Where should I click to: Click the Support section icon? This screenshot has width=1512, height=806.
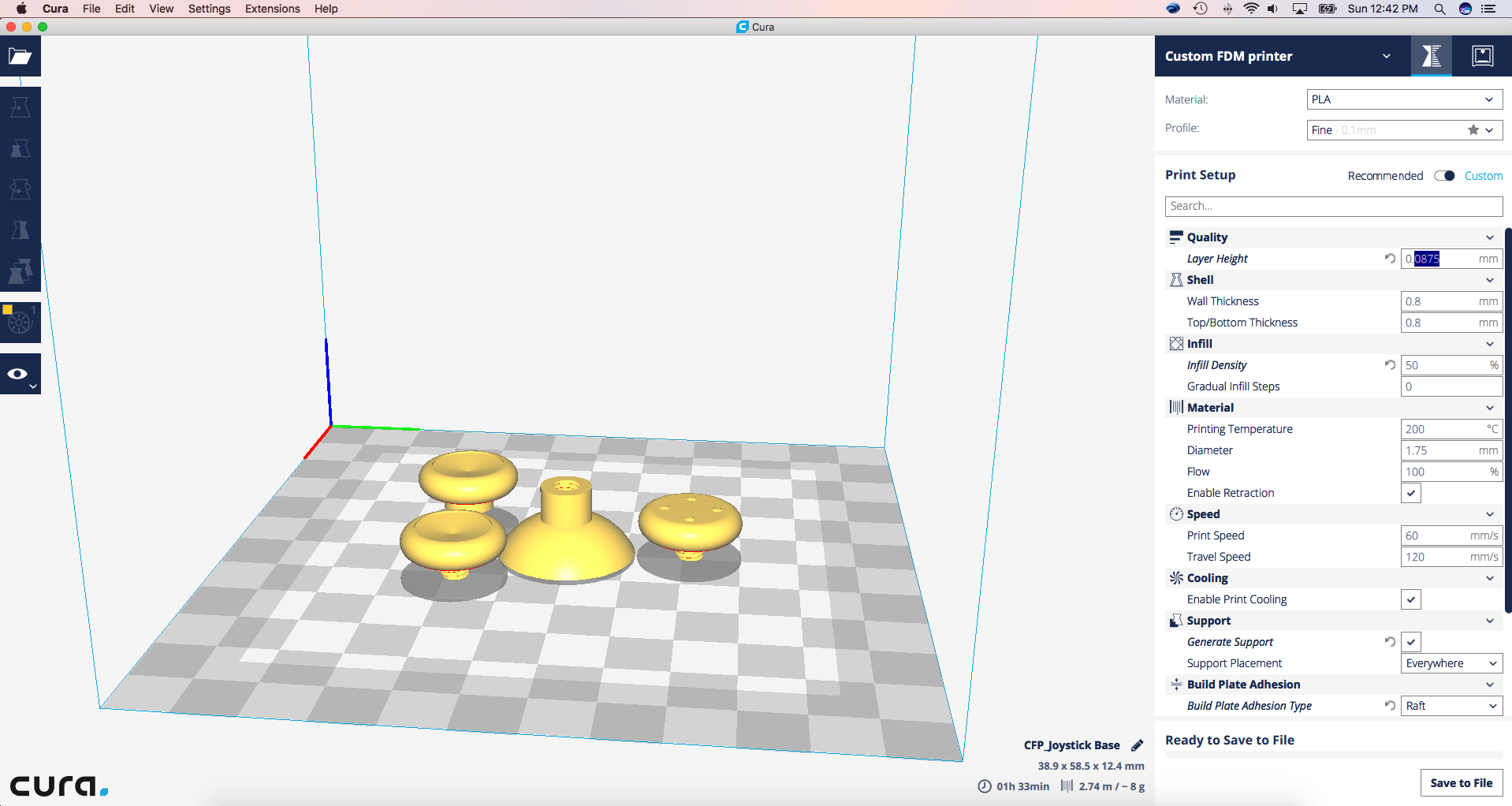[1176, 621]
